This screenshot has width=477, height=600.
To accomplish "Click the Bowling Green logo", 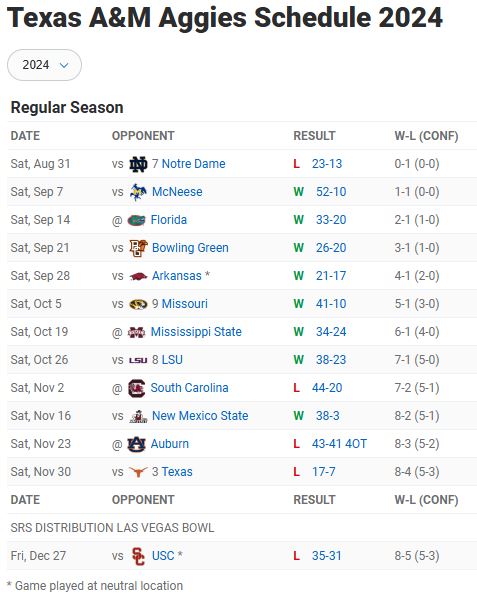I will point(138,248).
